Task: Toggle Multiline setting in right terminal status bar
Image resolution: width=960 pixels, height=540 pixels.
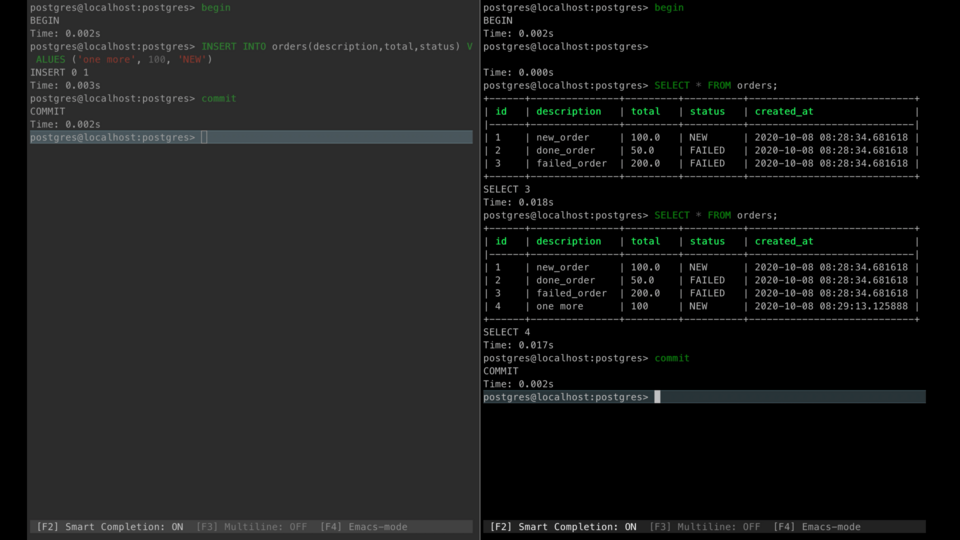Action: [705, 527]
